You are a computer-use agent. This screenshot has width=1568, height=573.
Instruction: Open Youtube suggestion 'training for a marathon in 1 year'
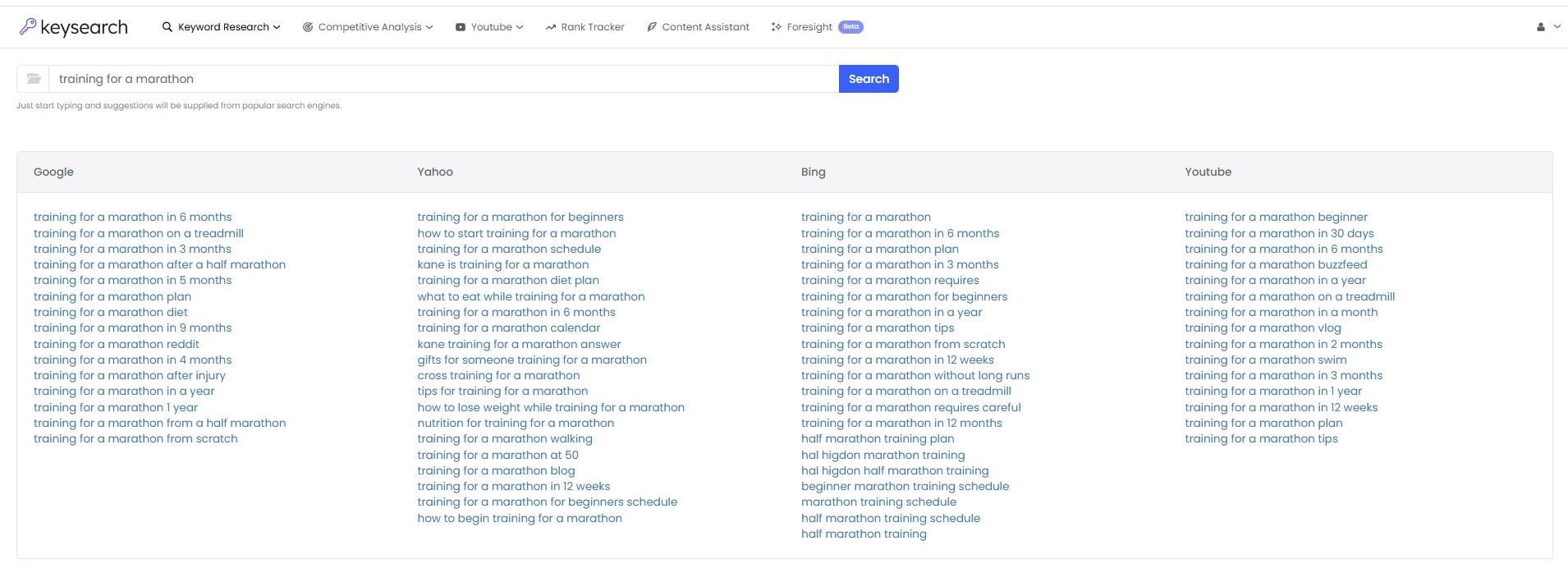coord(1273,391)
